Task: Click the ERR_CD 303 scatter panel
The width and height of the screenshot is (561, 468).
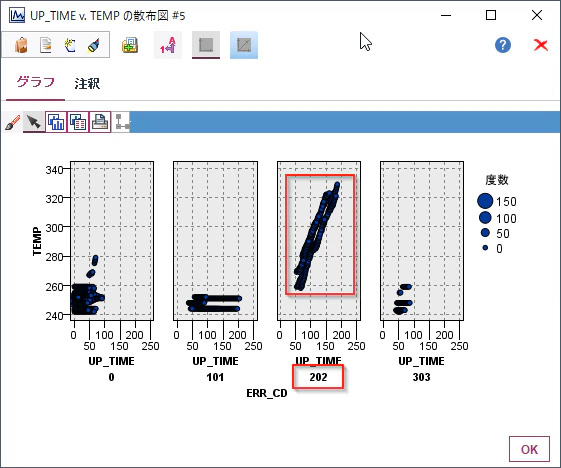Action: 422,241
